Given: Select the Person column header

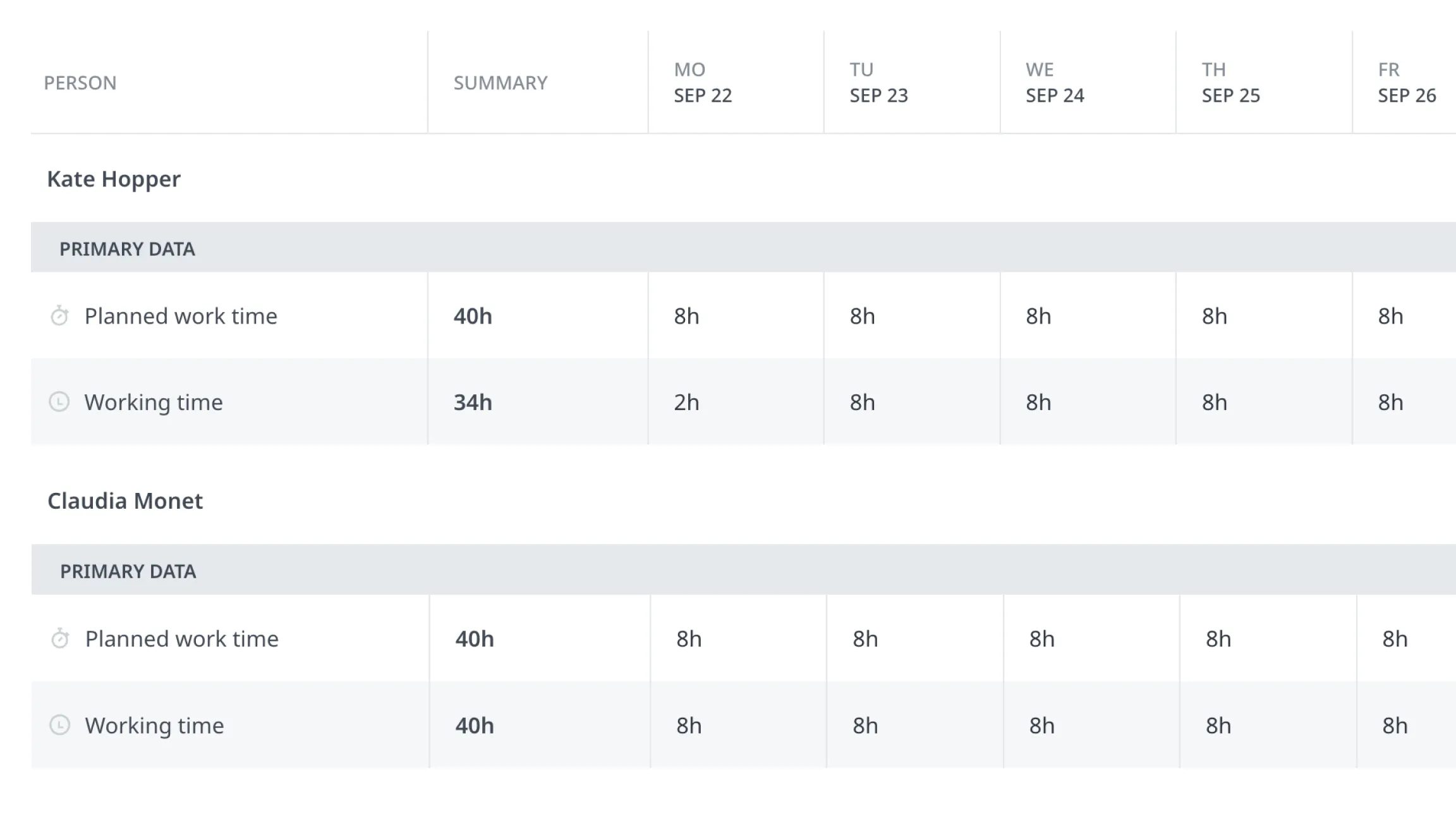Looking at the screenshot, I should click(80, 83).
